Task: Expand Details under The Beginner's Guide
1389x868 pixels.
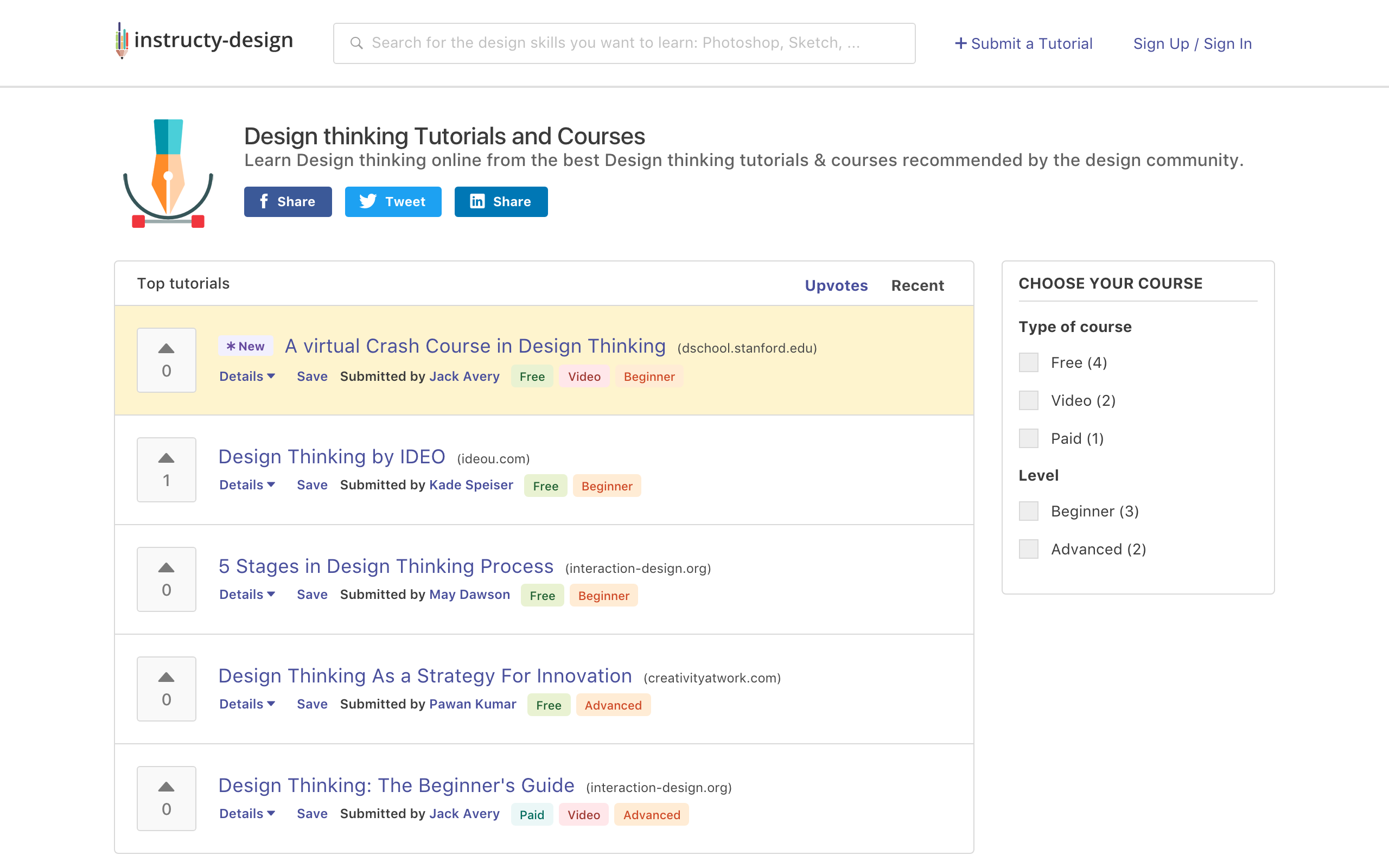Action: pos(246,813)
